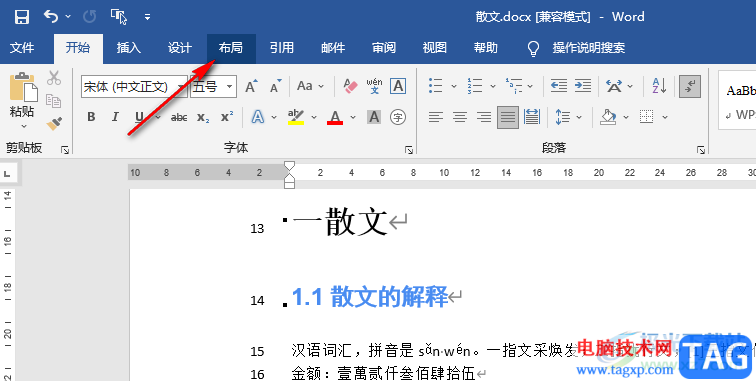The height and width of the screenshot is (381, 756).
Task: Click the 操作说明搜索 search box
Action: [x=589, y=48]
